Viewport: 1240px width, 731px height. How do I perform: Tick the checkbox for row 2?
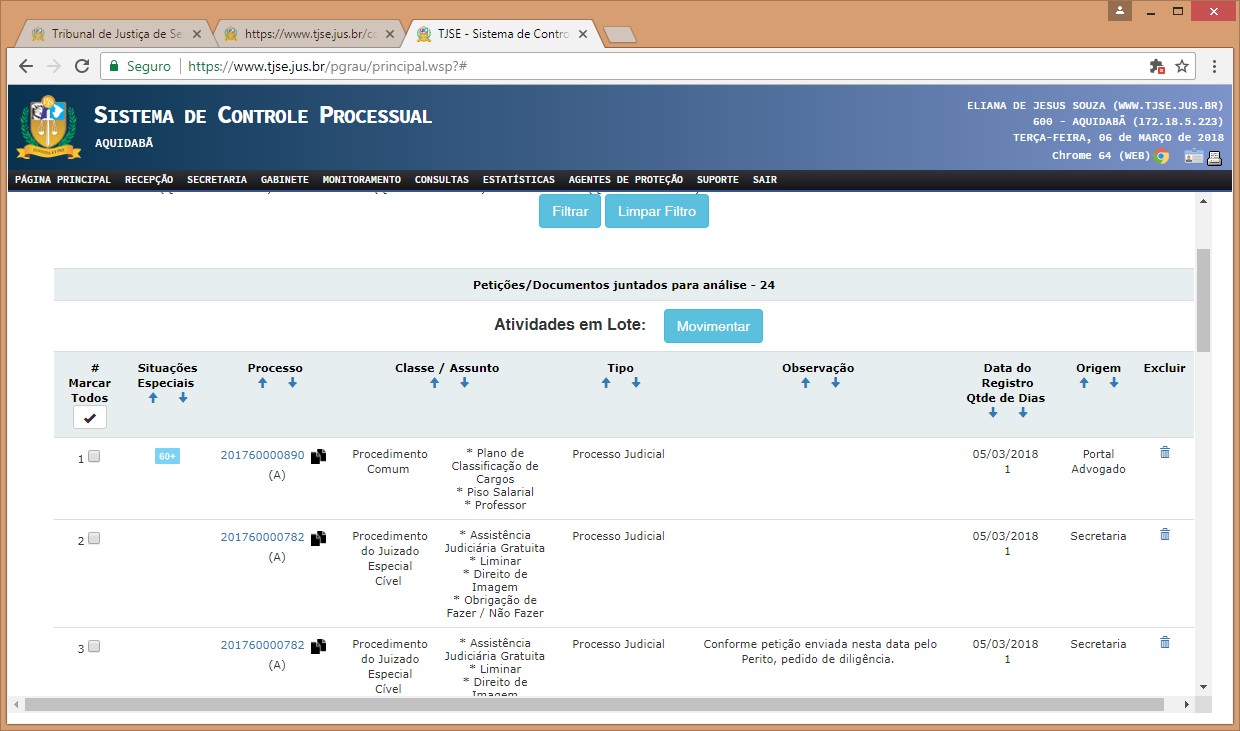coord(94,538)
